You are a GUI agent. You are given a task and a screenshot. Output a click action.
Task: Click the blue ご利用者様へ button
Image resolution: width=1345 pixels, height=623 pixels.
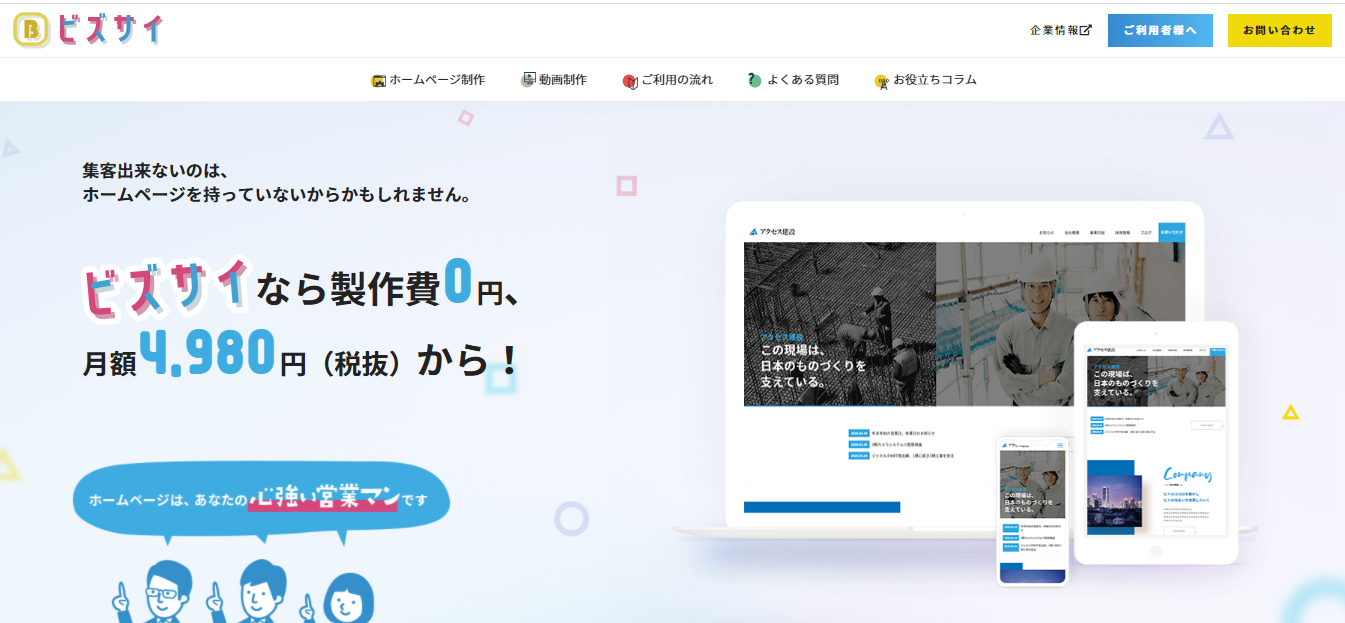click(x=1159, y=30)
